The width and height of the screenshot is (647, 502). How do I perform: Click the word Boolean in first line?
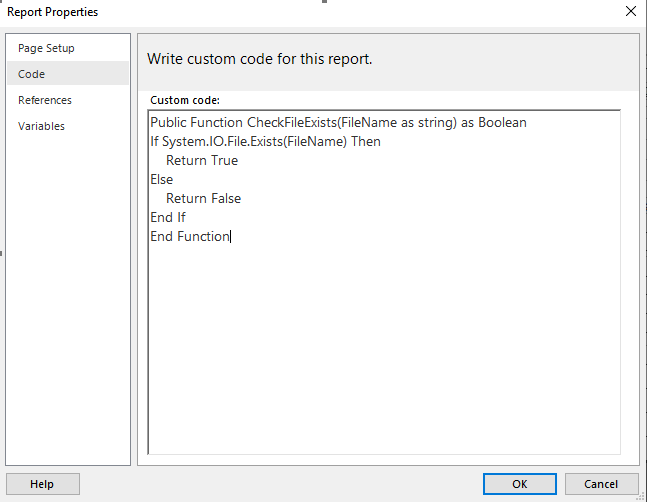coord(502,123)
